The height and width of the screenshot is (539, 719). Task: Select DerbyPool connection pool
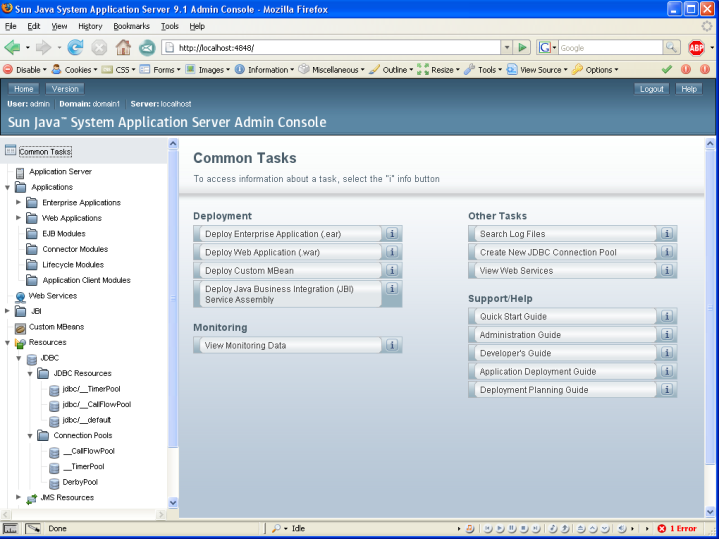[80, 482]
